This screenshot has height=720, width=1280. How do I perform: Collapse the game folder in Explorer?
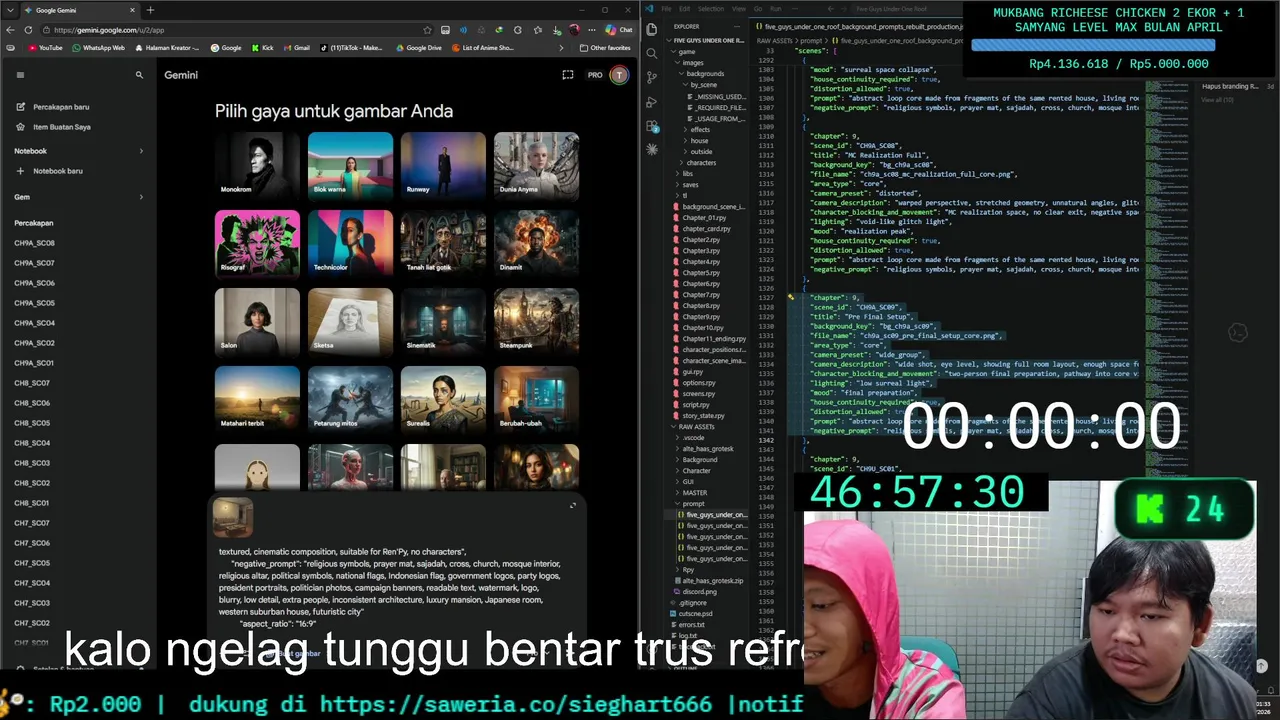[685, 51]
